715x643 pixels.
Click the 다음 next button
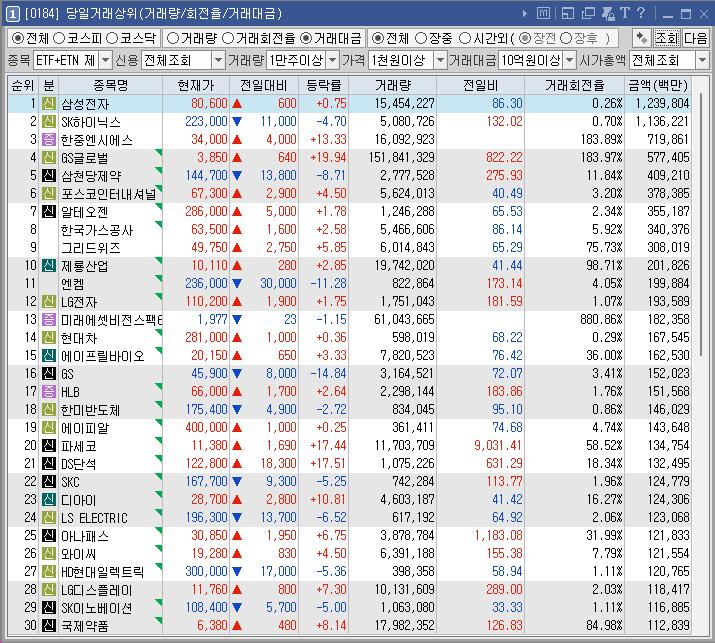[695, 38]
